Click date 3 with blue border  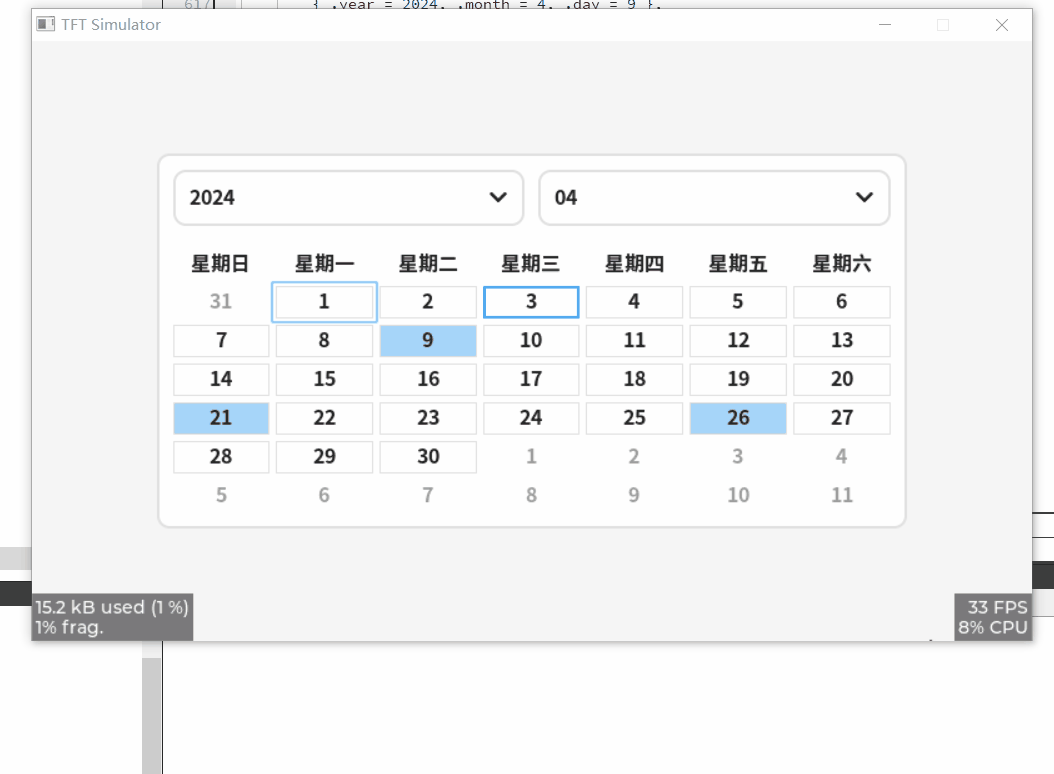click(x=530, y=301)
